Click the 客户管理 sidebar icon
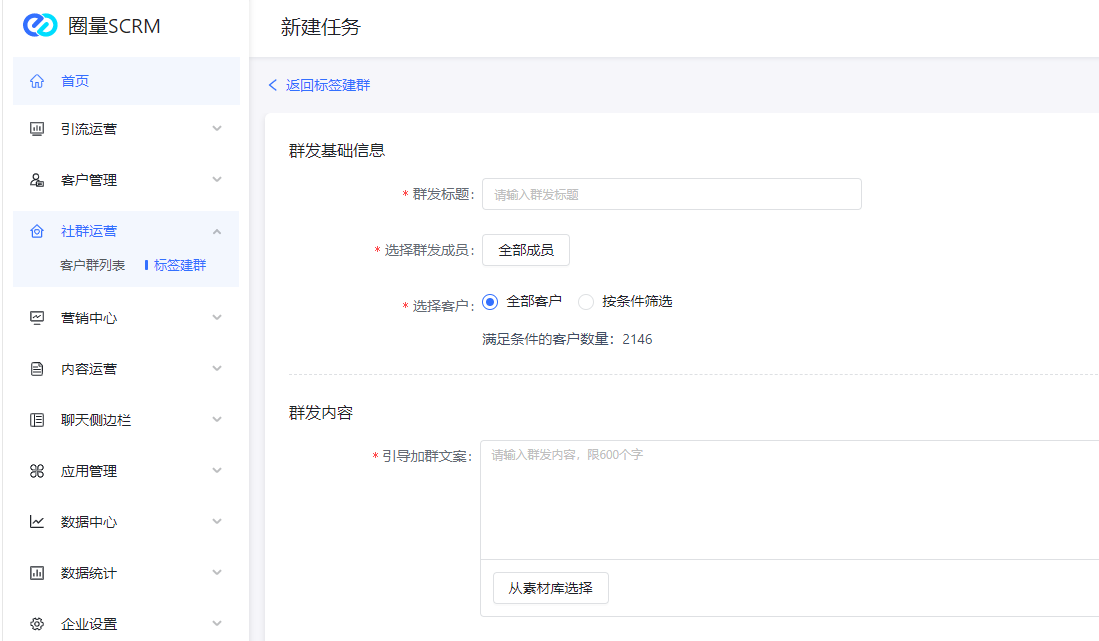The height and width of the screenshot is (641, 1099). [37, 180]
